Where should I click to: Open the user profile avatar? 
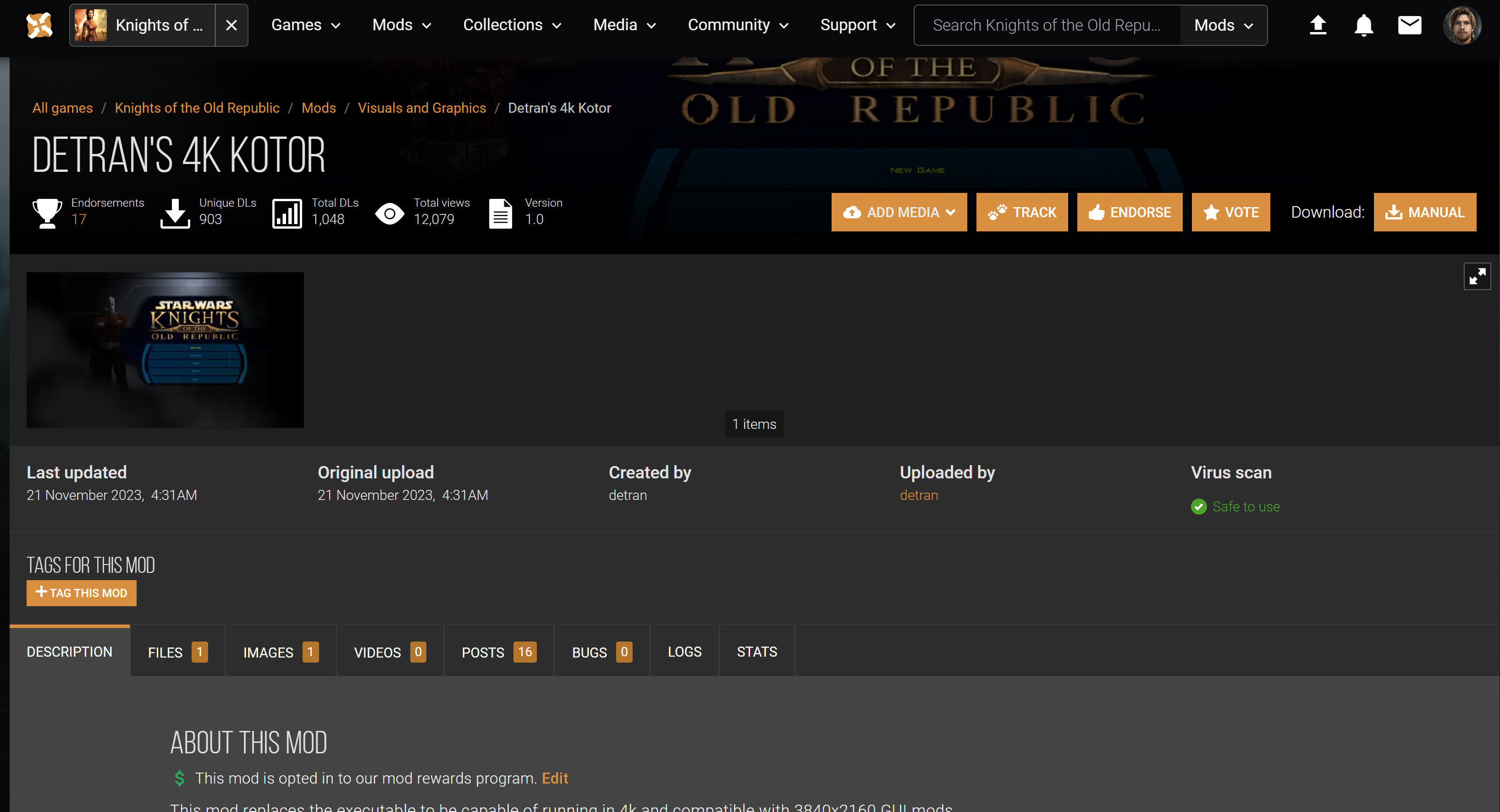point(1461,25)
